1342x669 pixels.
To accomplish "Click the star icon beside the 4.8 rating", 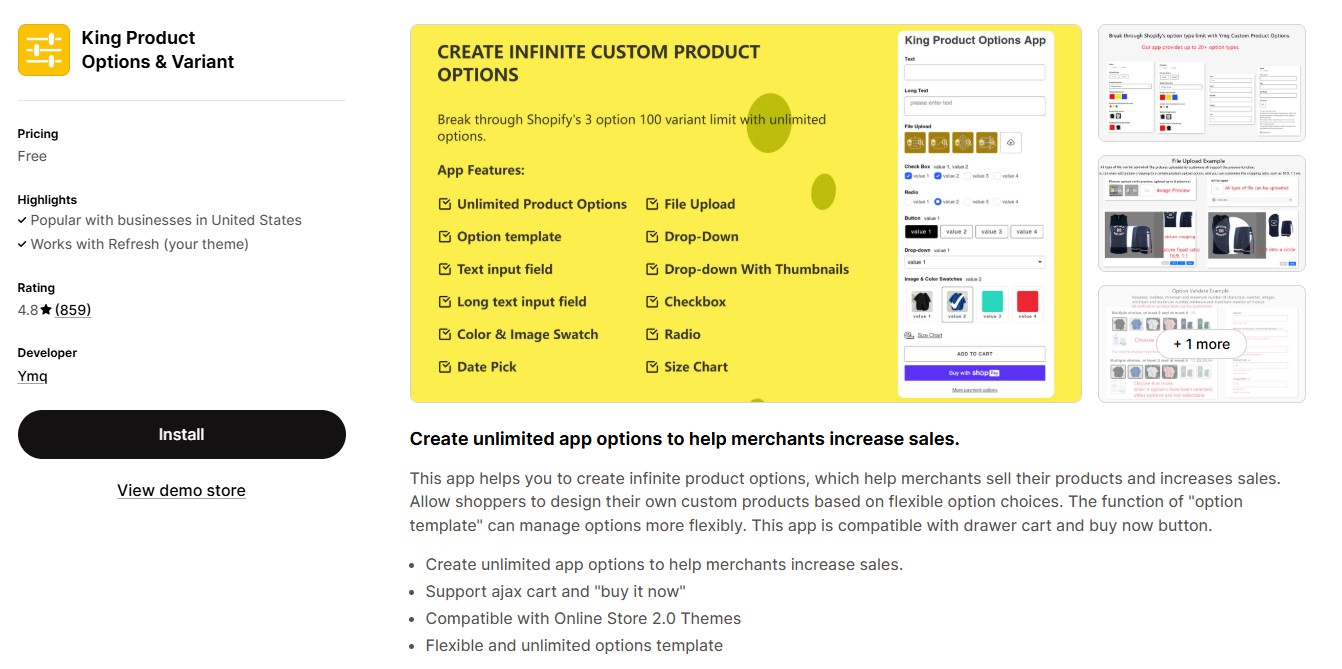I will tap(46, 310).
